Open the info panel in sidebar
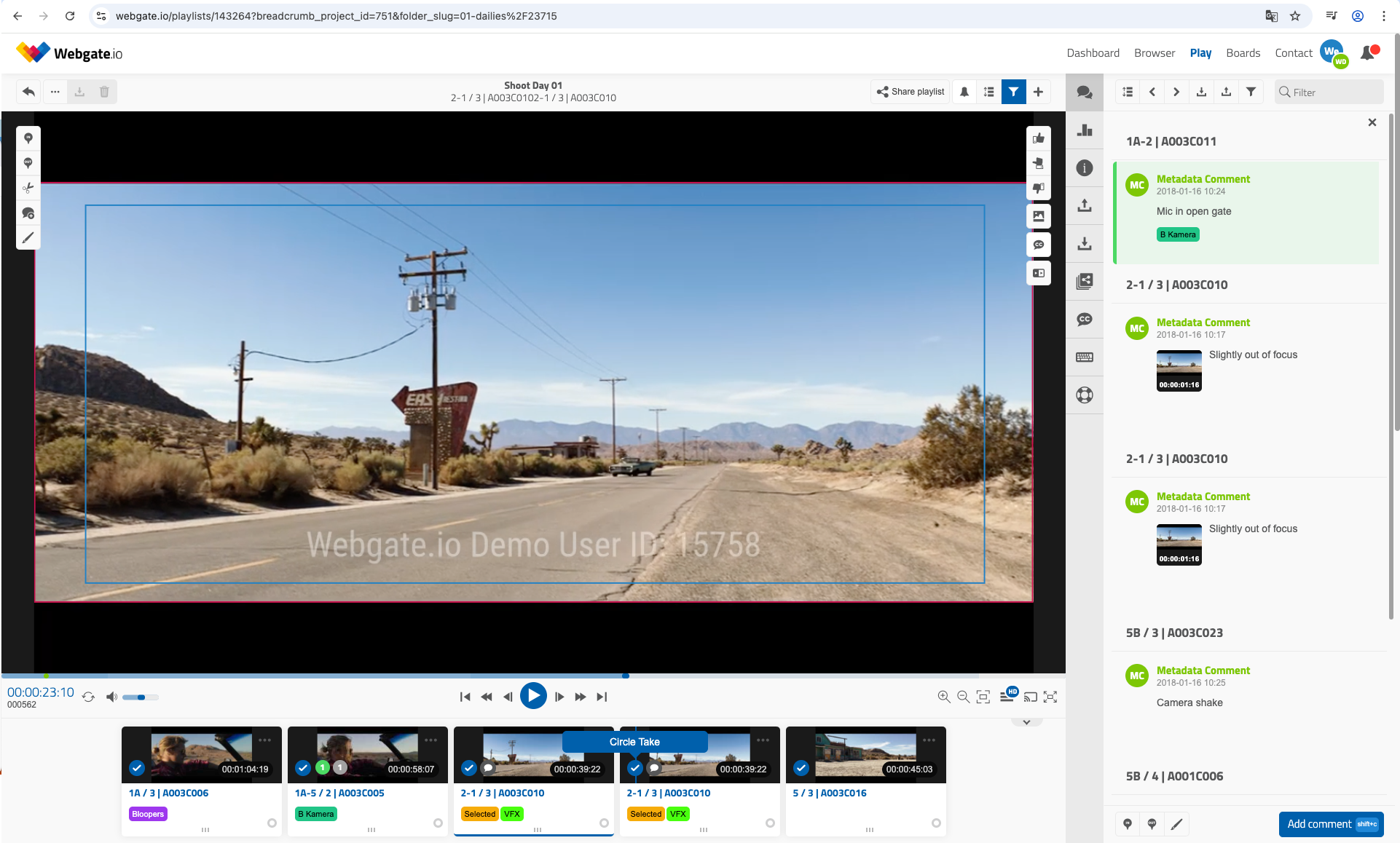 tap(1085, 168)
